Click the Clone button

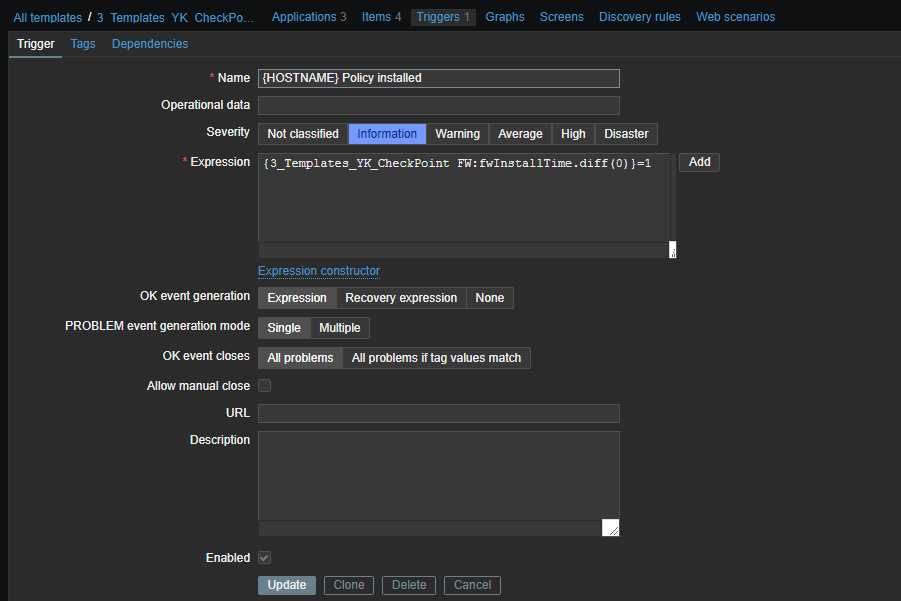[x=349, y=585]
